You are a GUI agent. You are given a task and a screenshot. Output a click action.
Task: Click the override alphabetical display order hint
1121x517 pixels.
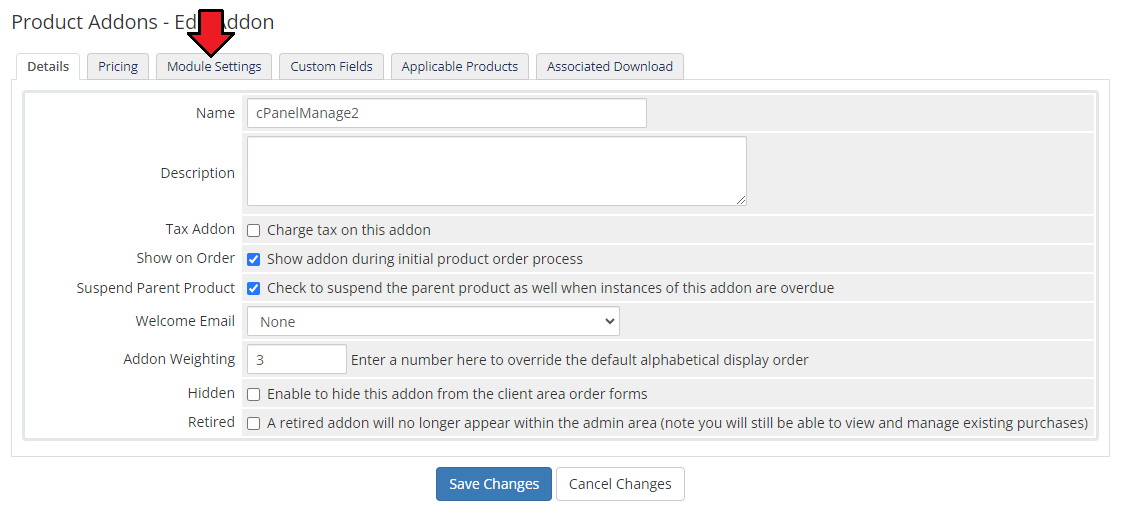pos(580,360)
